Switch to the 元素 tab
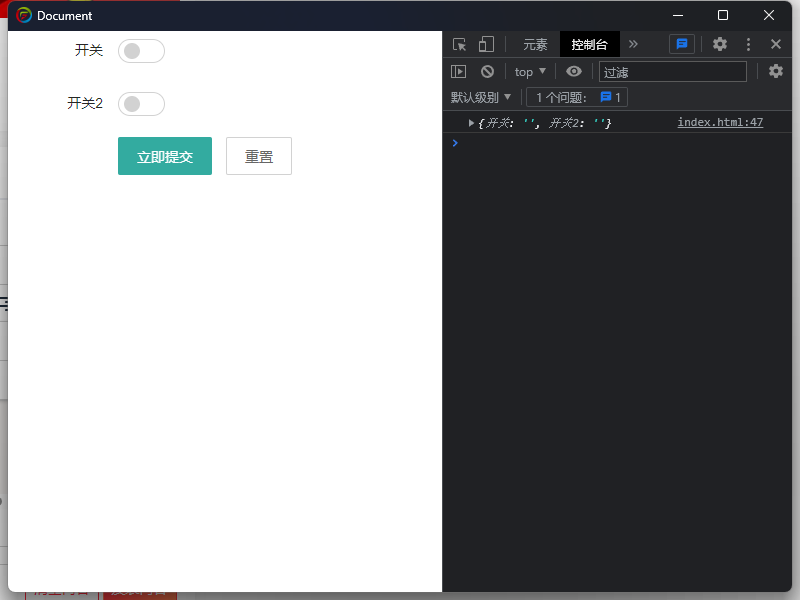Image resolution: width=800 pixels, height=600 pixels. coord(535,44)
